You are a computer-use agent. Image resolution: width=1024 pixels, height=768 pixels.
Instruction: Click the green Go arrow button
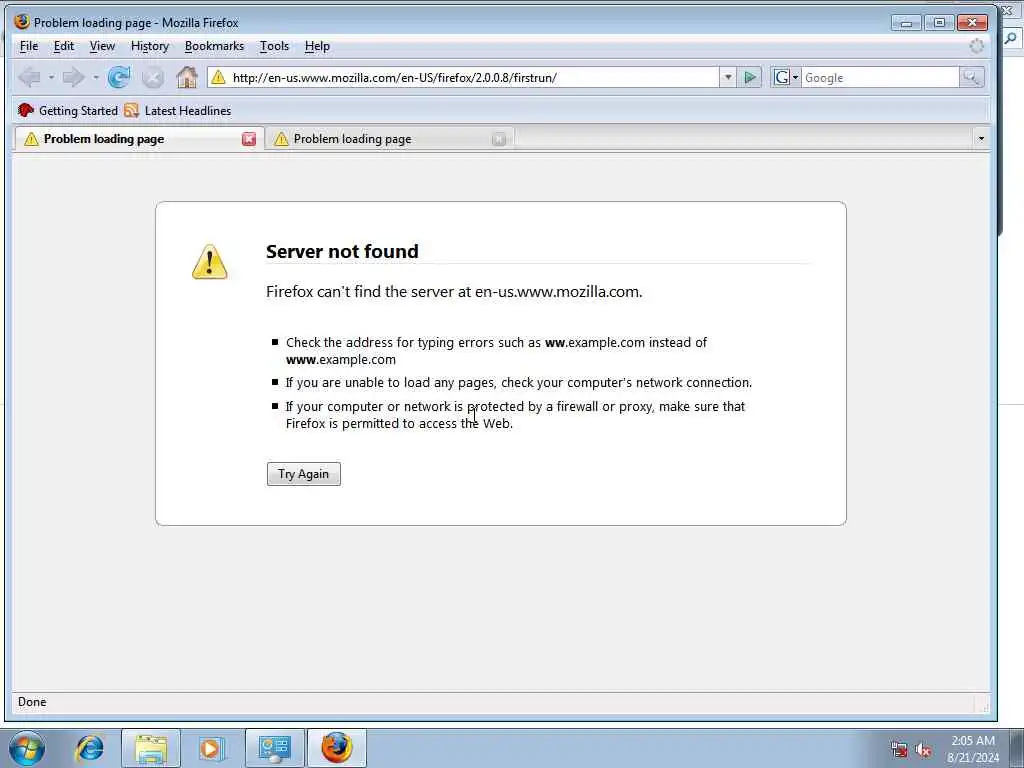pos(750,78)
